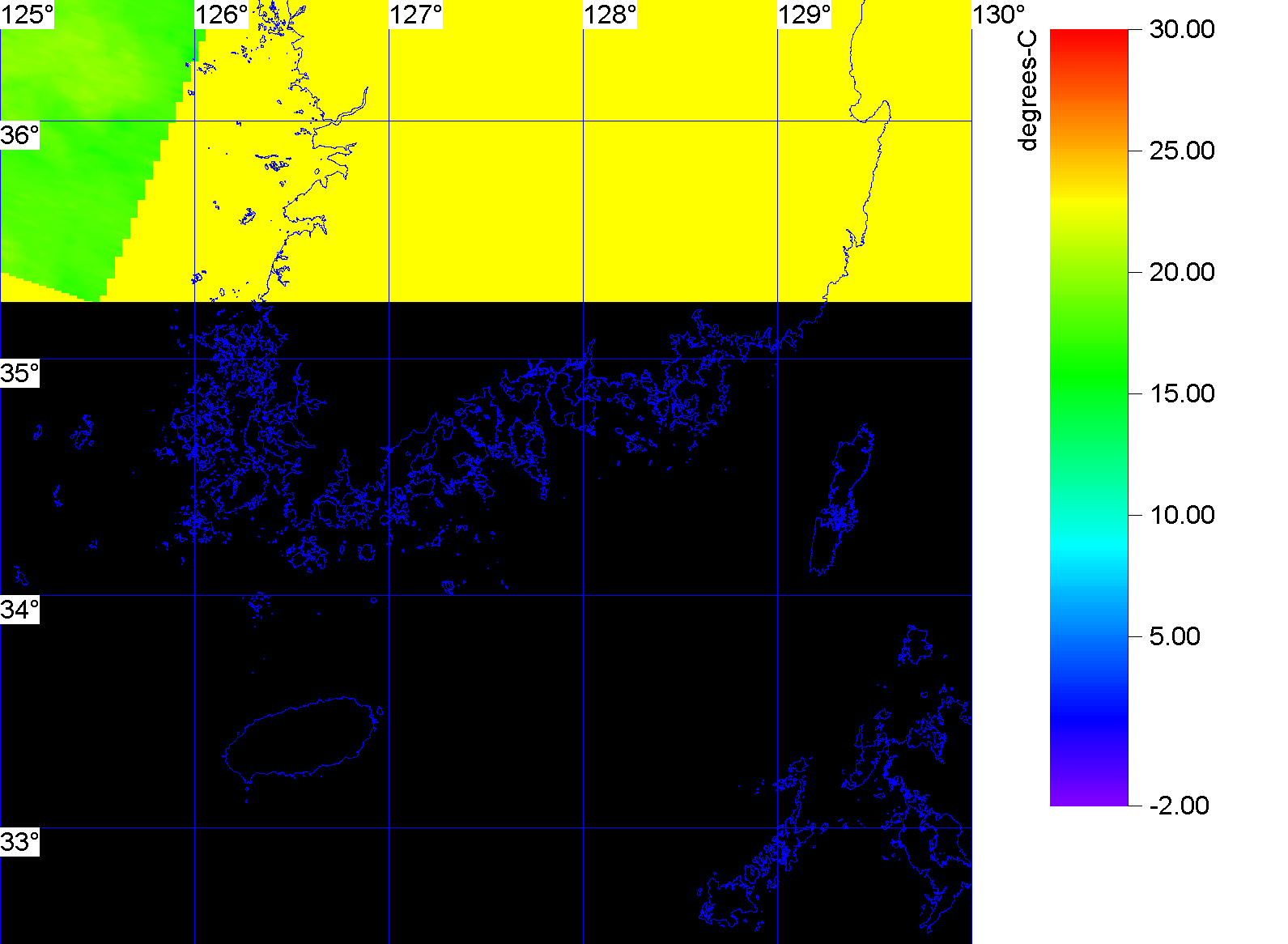1288x944 pixels.
Task: Click the 35° latitude label
Action: (19, 373)
